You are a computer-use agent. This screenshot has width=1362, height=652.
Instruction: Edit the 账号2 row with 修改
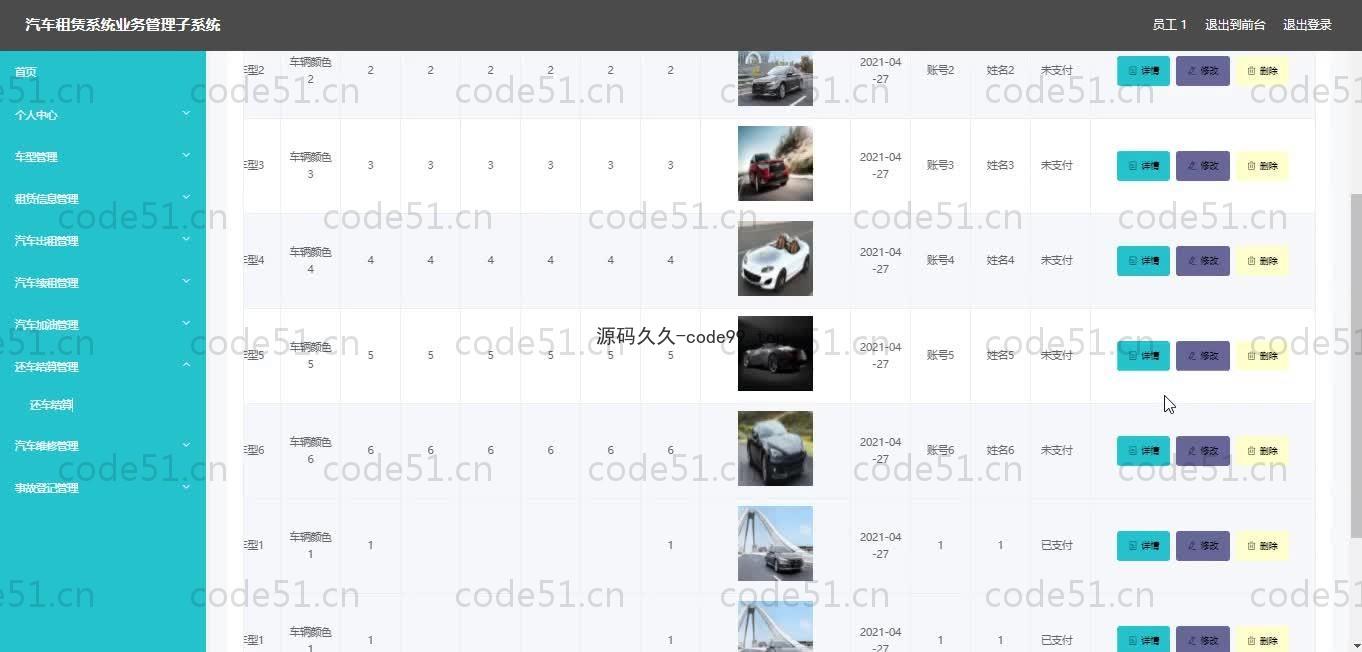coord(1202,71)
